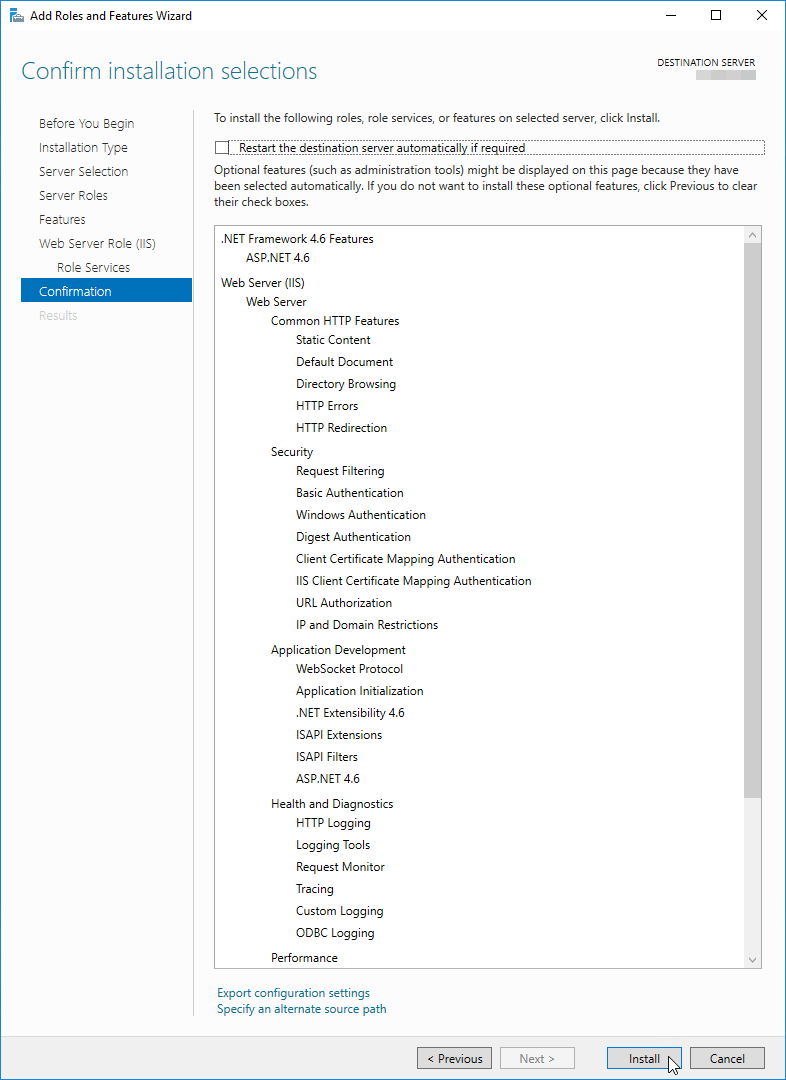Select .NET Extensibility 4.6 entry
The height and width of the screenshot is (1080, 786).
(351, 713)
